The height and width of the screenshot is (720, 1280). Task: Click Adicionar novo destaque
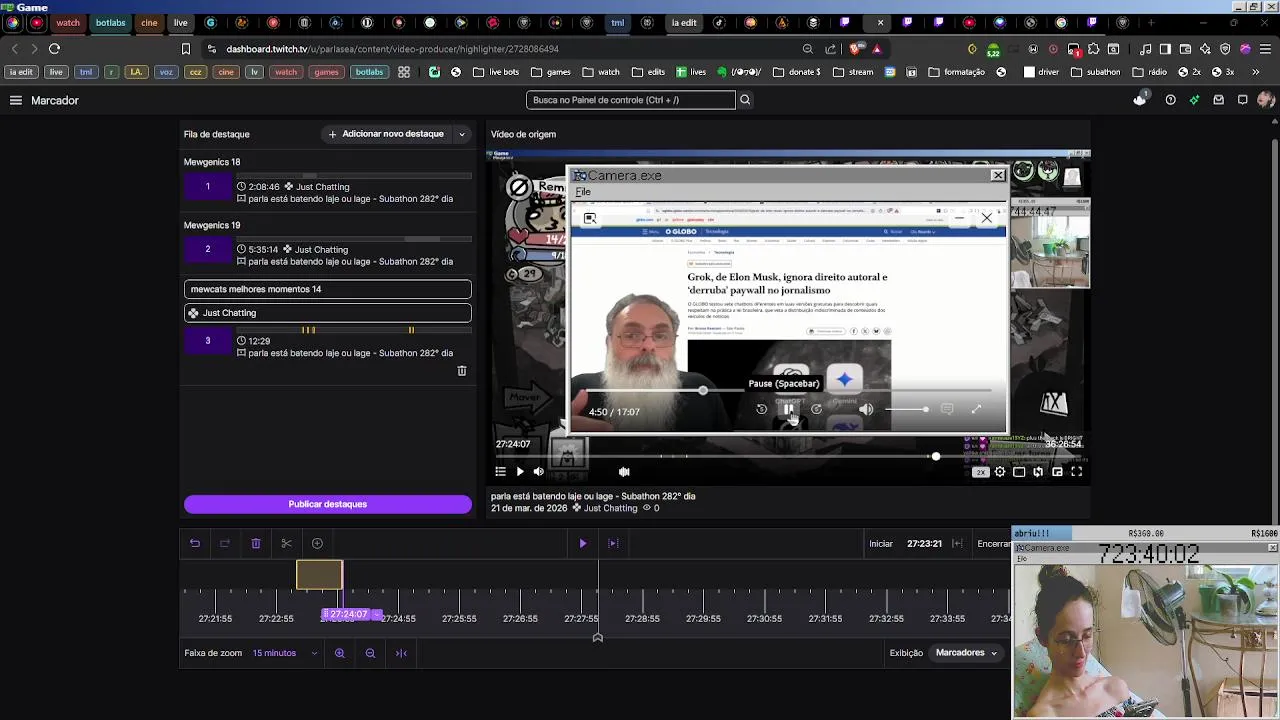(x=386, y=134)
